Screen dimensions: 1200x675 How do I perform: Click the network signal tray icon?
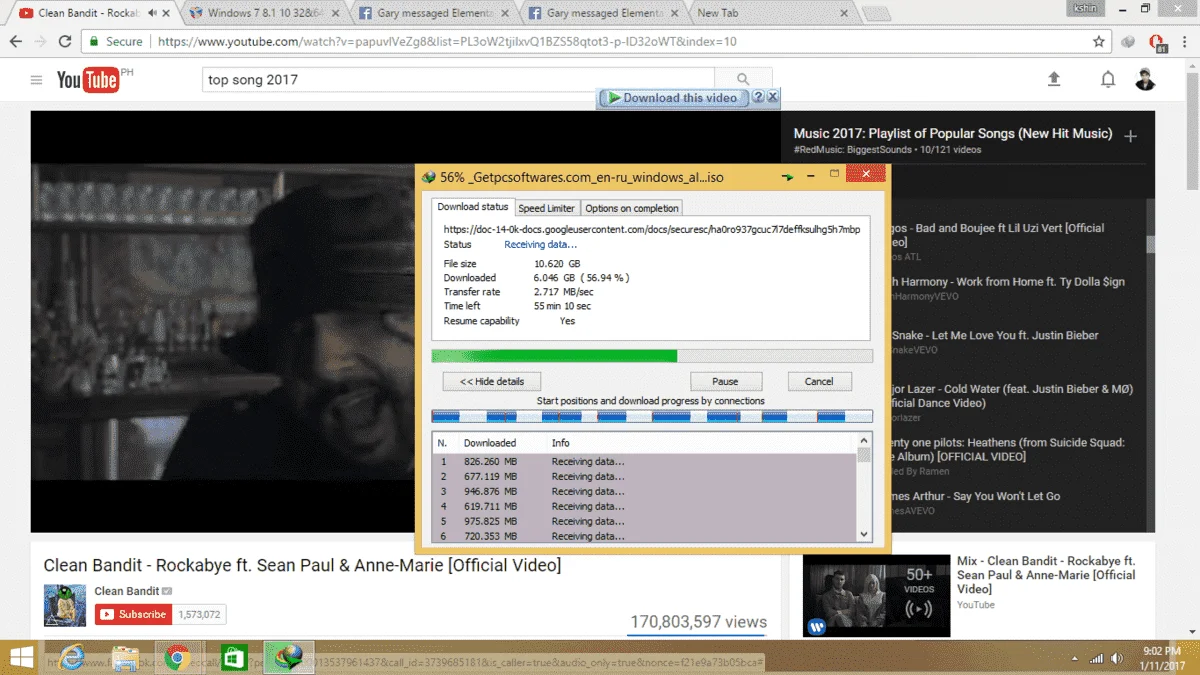tap(1097, 658)
